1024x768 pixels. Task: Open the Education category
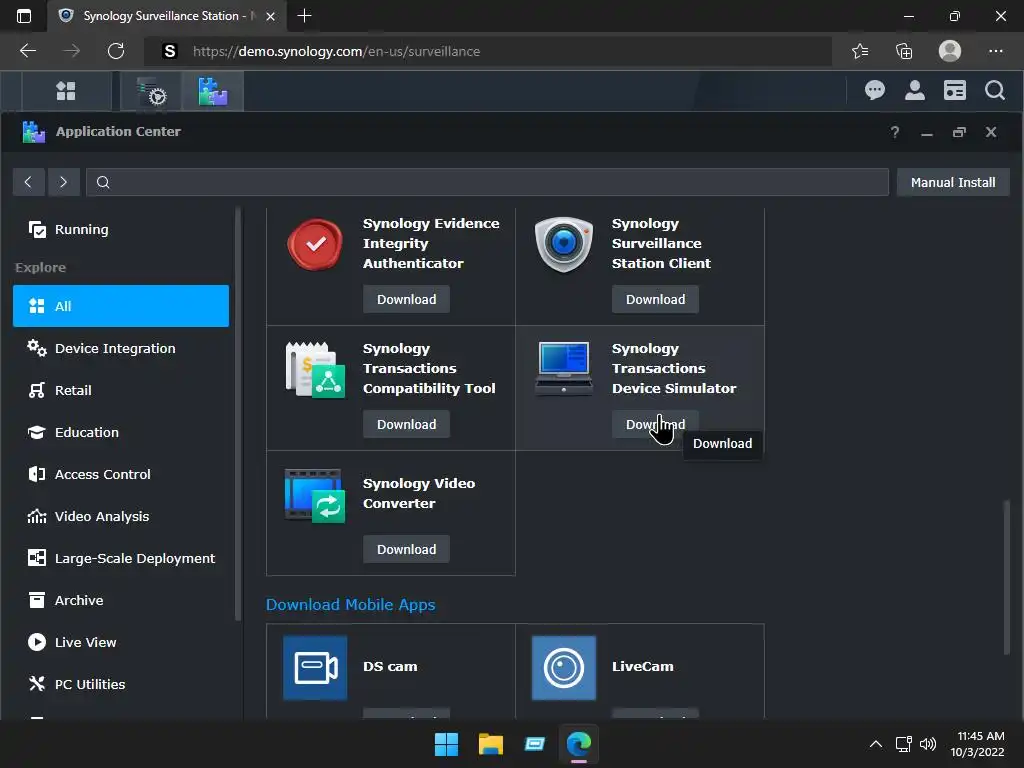click(x=121, y=432)
